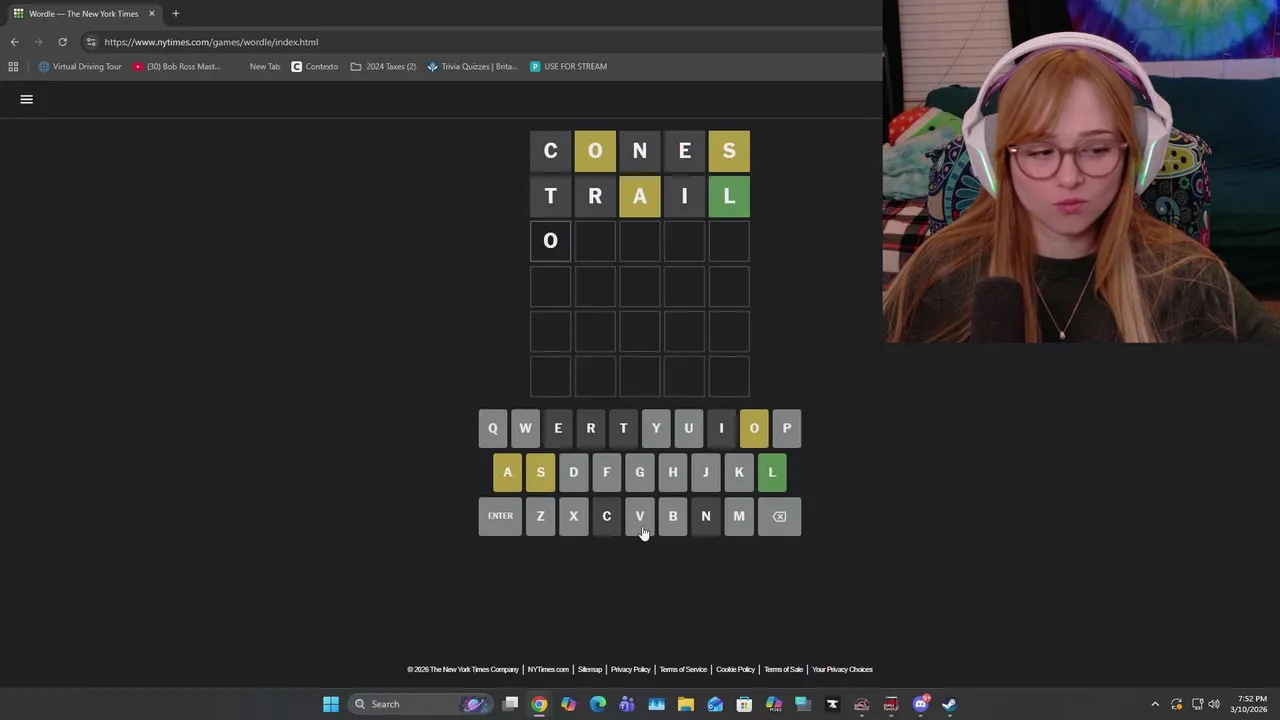The height and width of the screenshot is (720, 1280).
Task: Reload the Wordle page
Action: click(x=62, y=42)
